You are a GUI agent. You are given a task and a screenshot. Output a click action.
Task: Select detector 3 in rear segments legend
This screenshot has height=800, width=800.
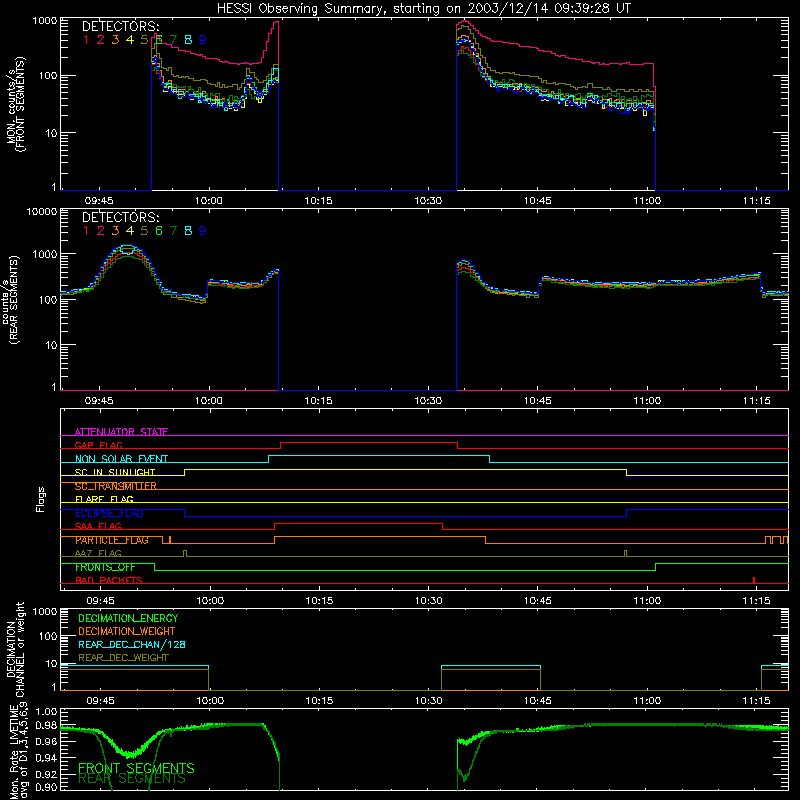(x=115, y=231)
